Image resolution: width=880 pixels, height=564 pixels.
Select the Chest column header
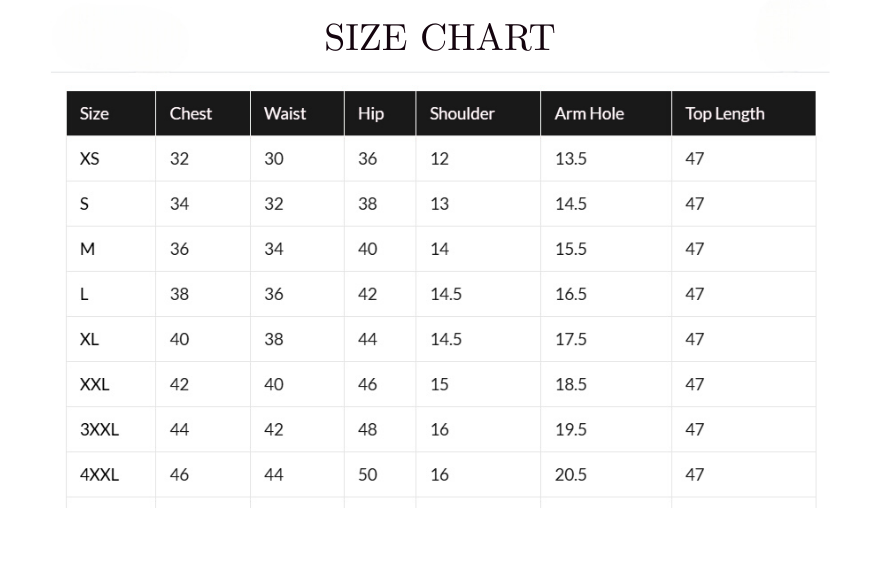point(191,113)
